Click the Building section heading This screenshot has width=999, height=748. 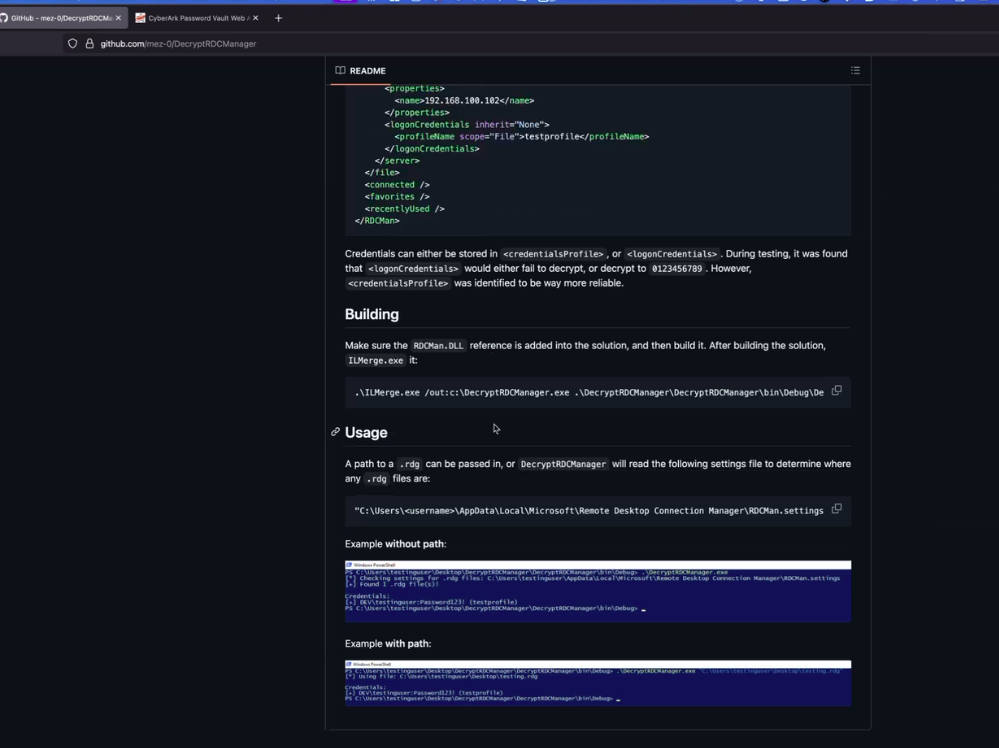372,314
